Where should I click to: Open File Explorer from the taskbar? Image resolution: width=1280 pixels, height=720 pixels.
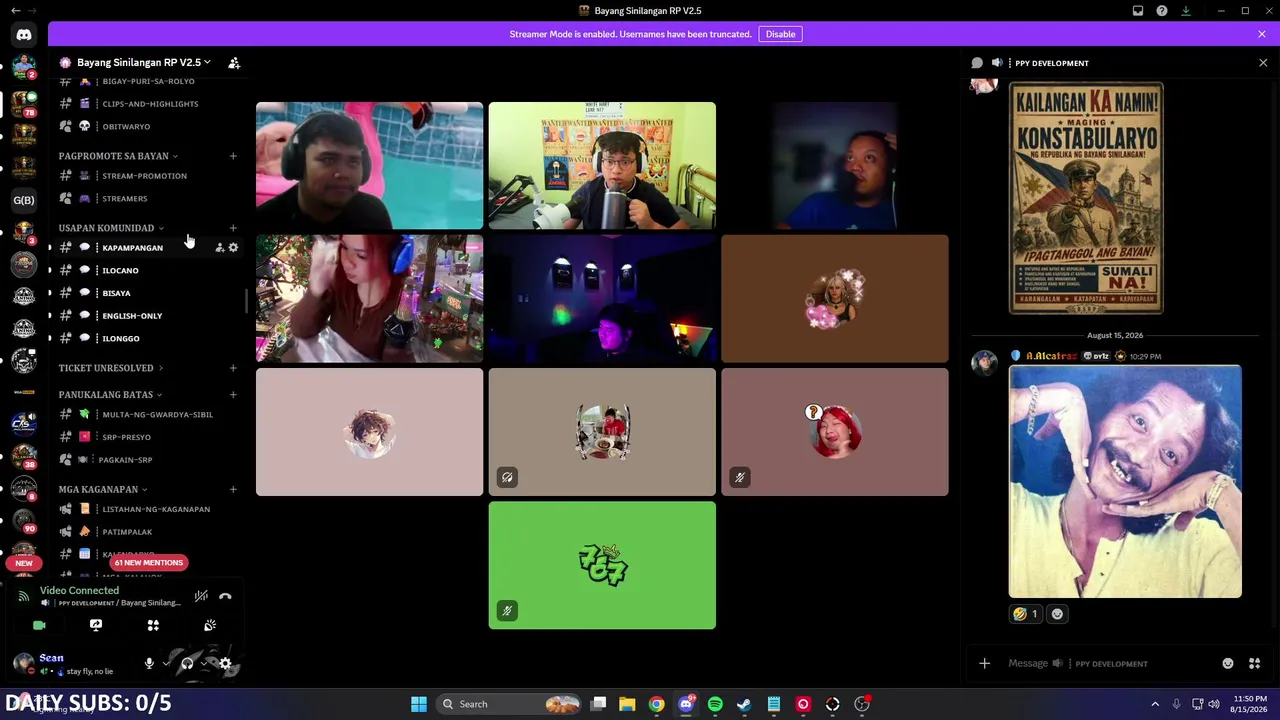(x=627, y=704)
